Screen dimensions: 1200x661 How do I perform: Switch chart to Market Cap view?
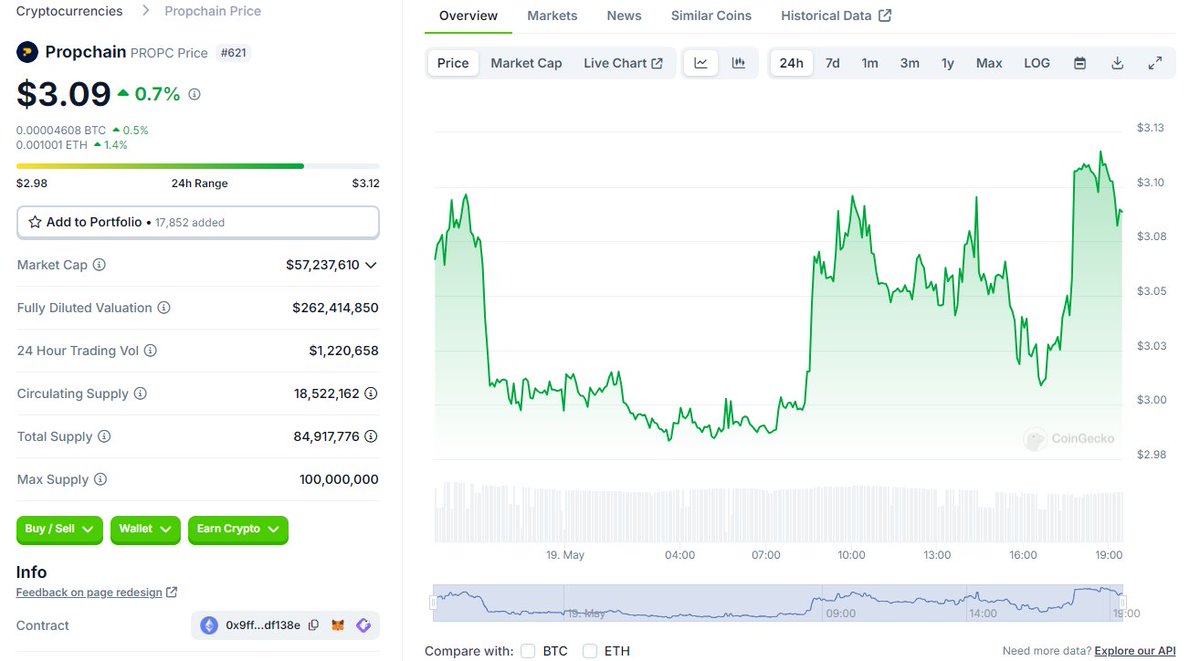526,63
